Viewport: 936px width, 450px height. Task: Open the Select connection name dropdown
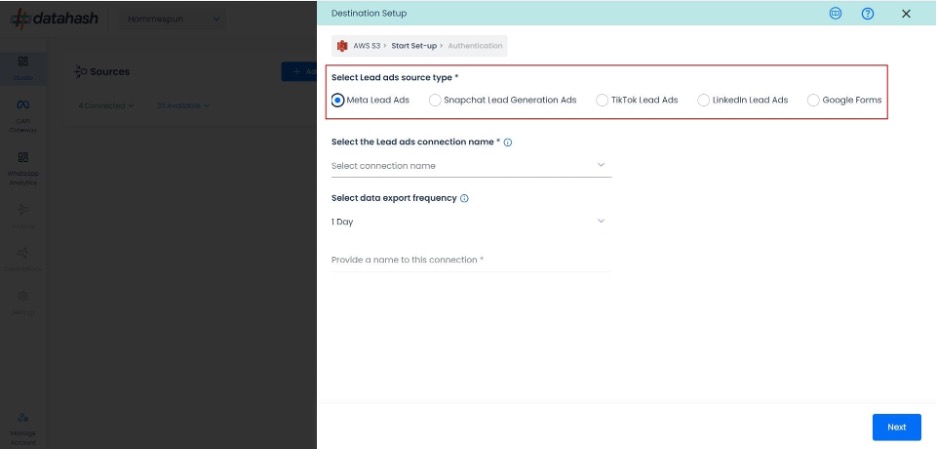point(471,166)
